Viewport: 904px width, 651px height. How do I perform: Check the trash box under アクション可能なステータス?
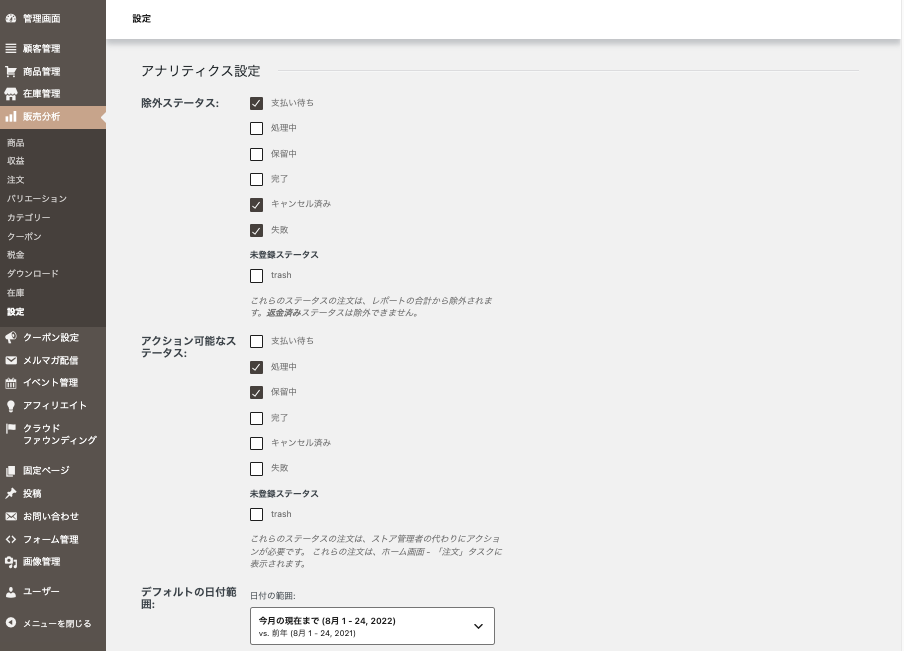tap(257, 515)
